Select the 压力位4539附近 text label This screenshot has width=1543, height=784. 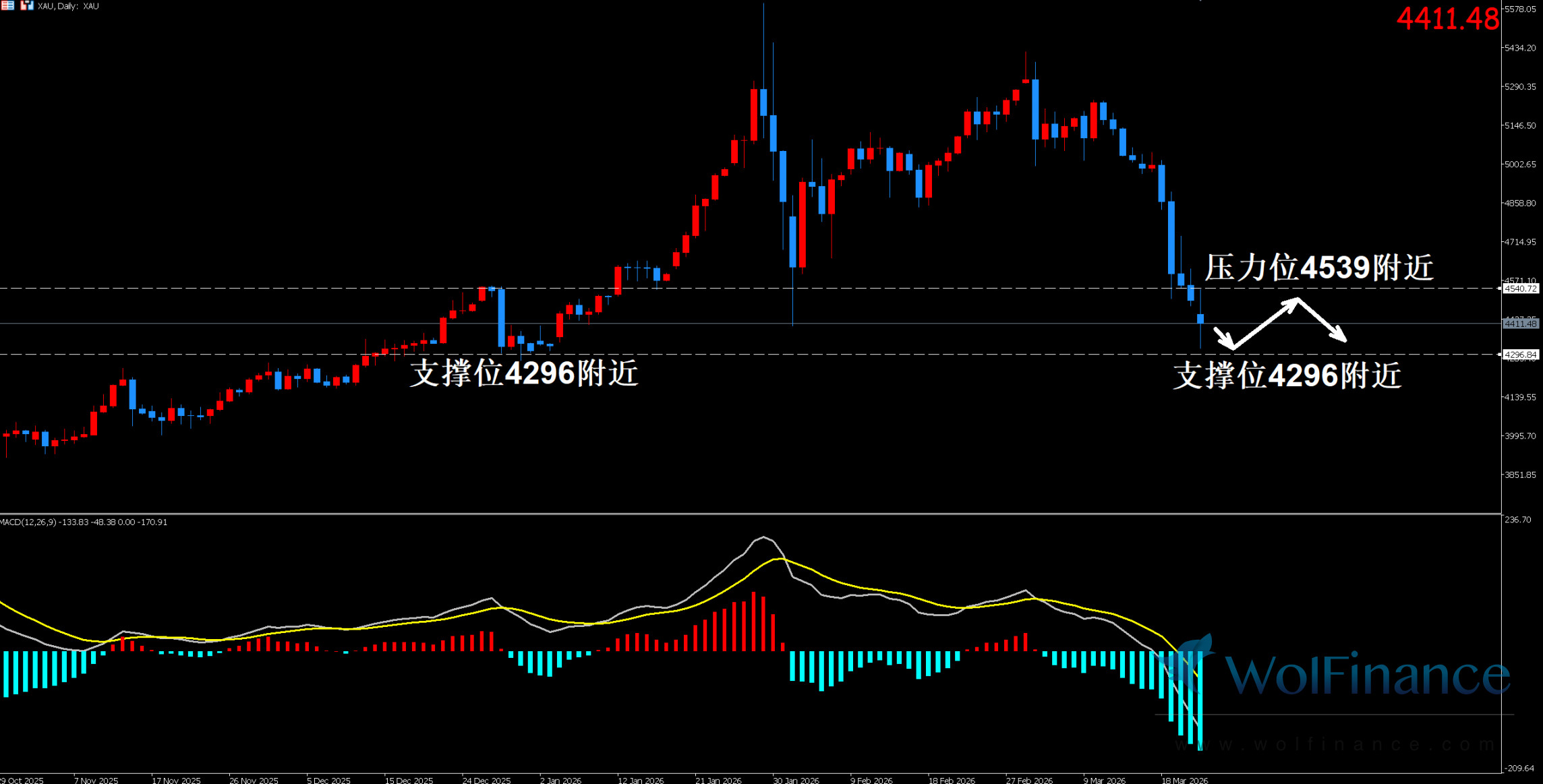1318,268
